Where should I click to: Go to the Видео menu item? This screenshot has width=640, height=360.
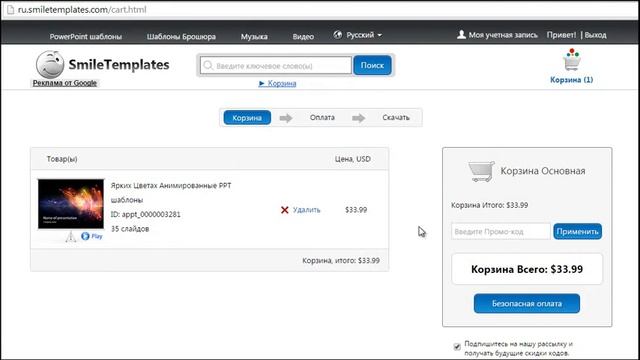(x=303, y=36)
